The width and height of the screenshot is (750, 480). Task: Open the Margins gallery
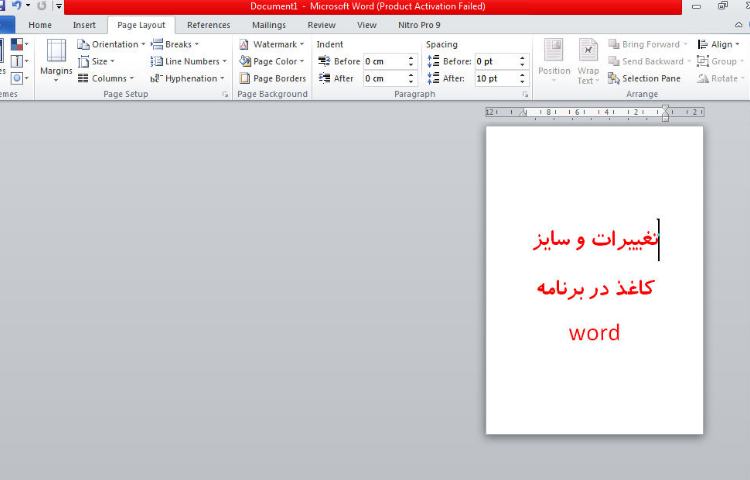[x=56, y=61]
